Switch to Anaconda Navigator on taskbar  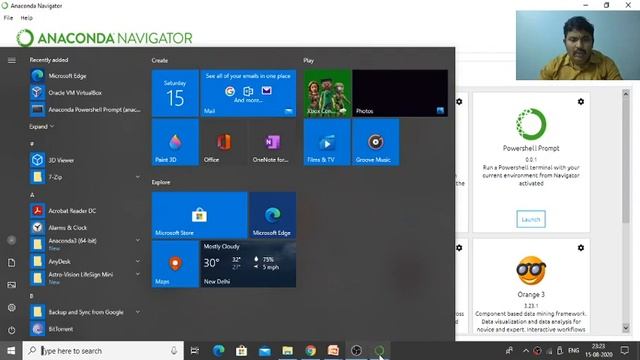tap(379, 351)
